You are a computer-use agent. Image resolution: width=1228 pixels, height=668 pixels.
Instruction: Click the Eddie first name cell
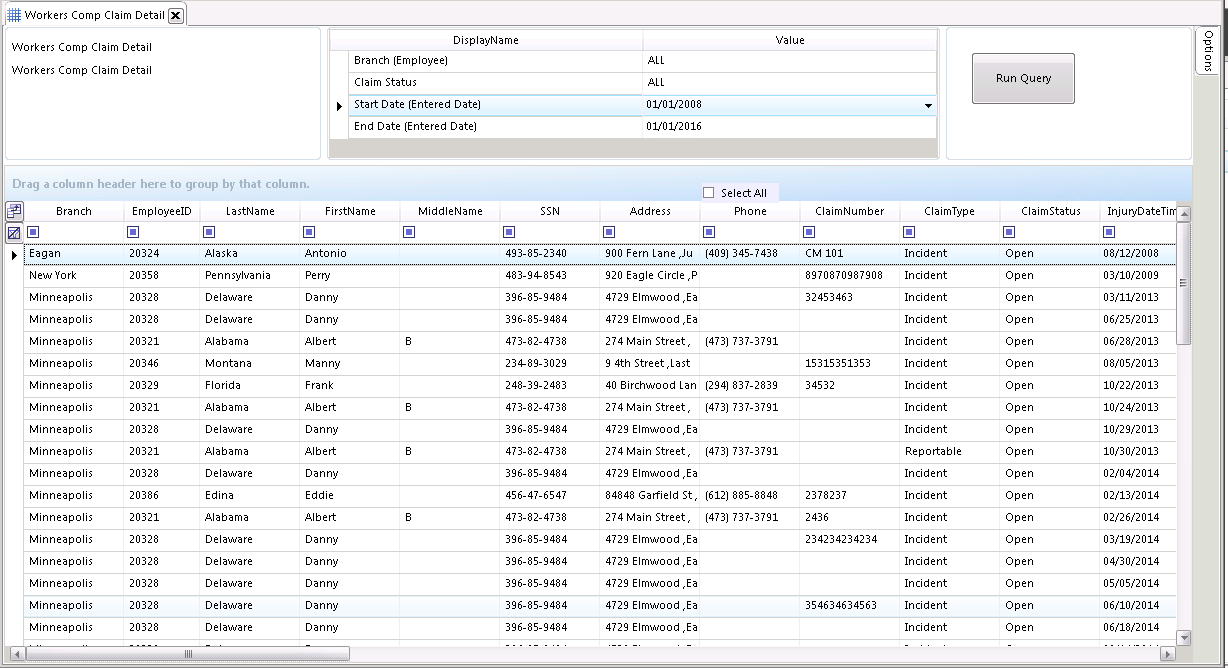[350, 496]
